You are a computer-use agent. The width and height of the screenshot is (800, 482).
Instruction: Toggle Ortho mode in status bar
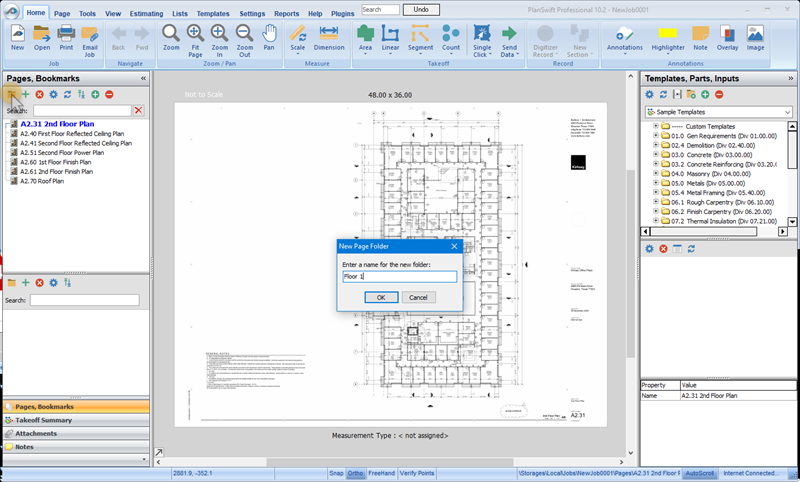tap(355, 473)
